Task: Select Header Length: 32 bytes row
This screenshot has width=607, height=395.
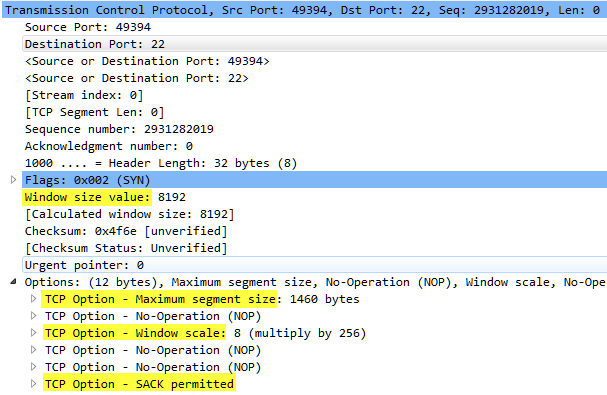Action: coord(161,163)
